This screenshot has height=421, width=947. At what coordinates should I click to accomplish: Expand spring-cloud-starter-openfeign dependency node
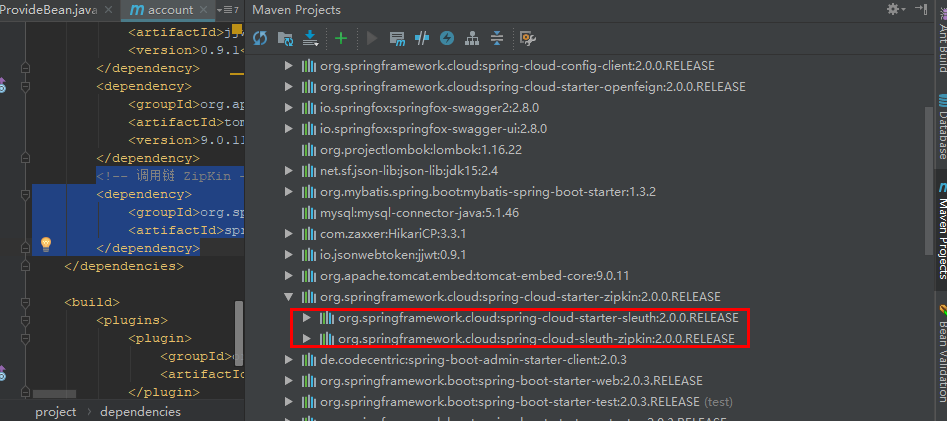point(289,87)
